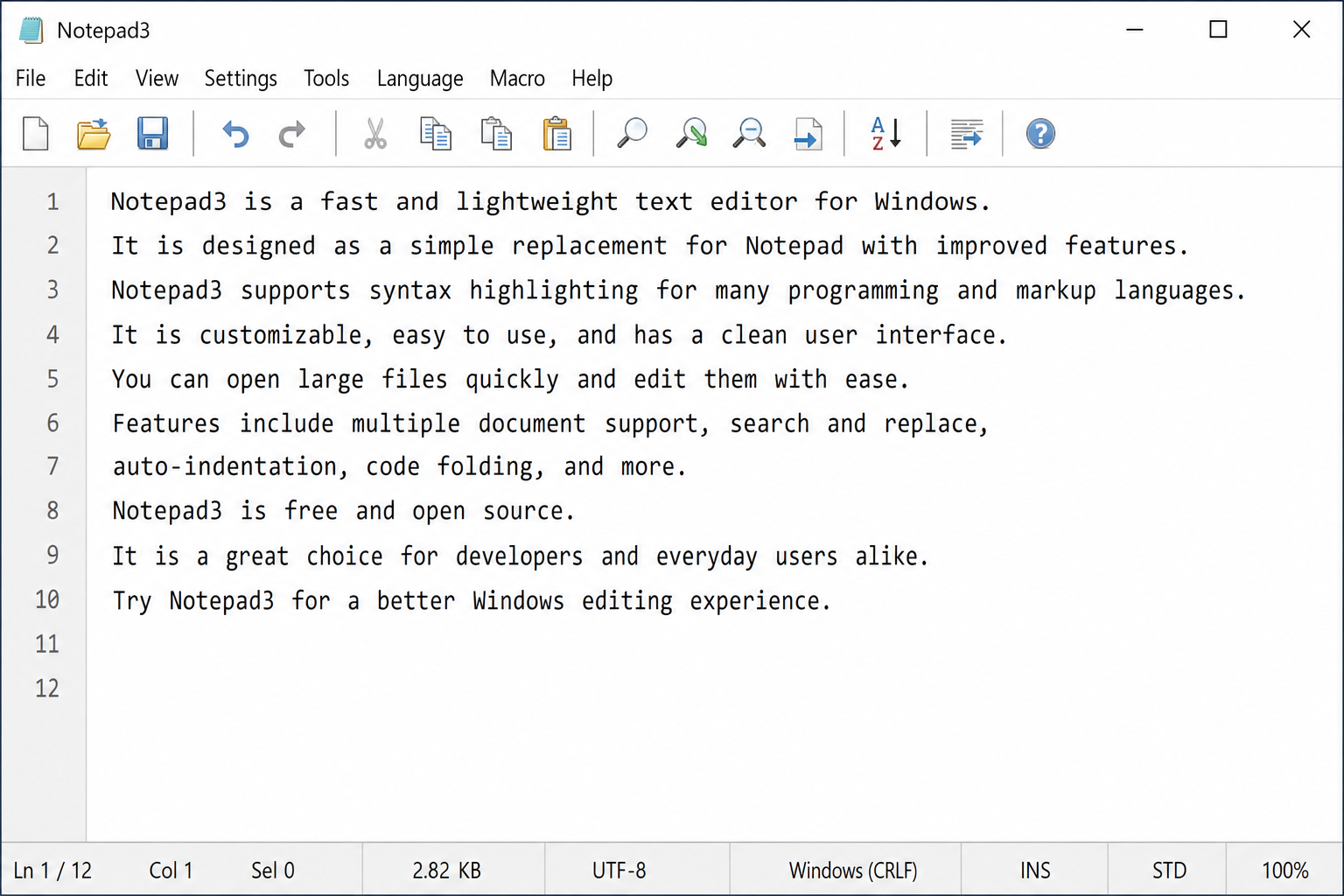1344x896 pixels.
Task: Click the Notepad3 app icon in title bar
Action: coord(31,30)
